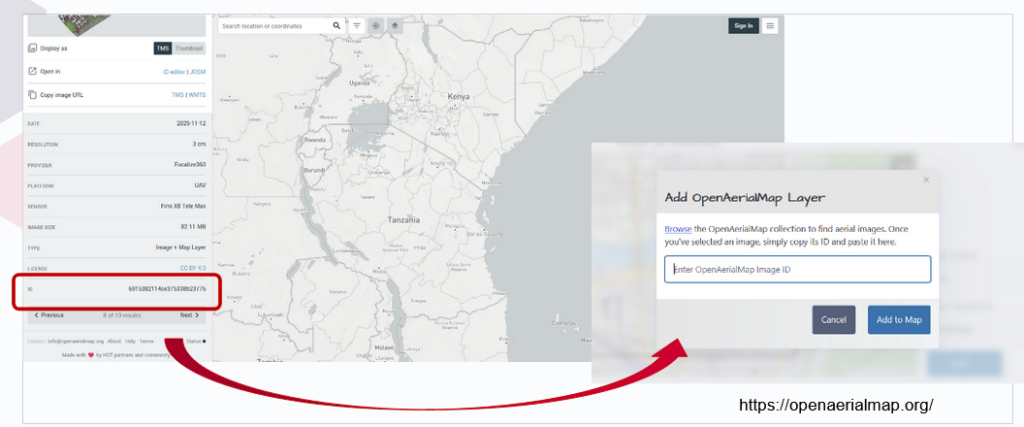Switch display mode to TMS
Image resolution: width=1024 pixels, height=427 pixels.
coord(162,48)
